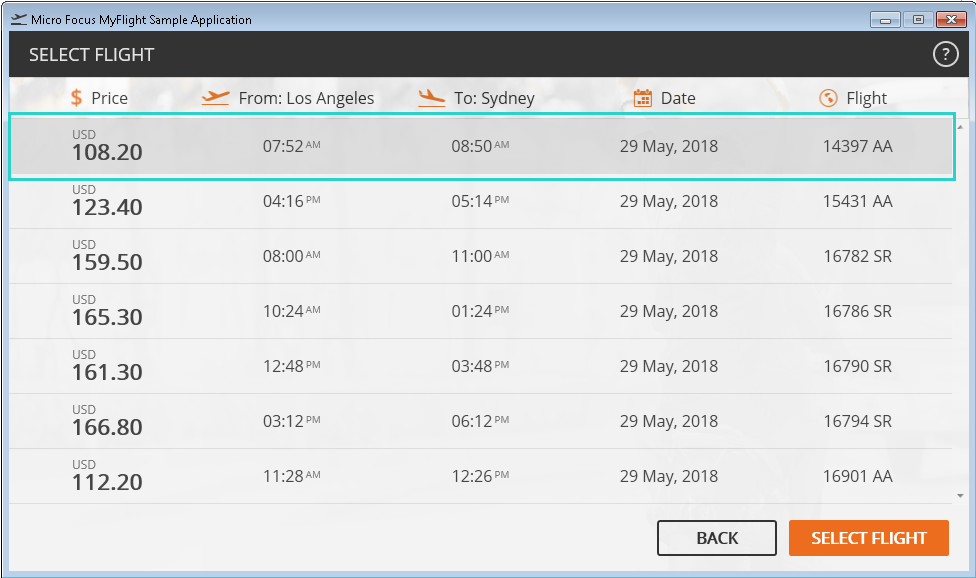This screenshot has height=578, width=976.
Task: Choose the 166.80 USD flight row
Action: tap(481, 422)
